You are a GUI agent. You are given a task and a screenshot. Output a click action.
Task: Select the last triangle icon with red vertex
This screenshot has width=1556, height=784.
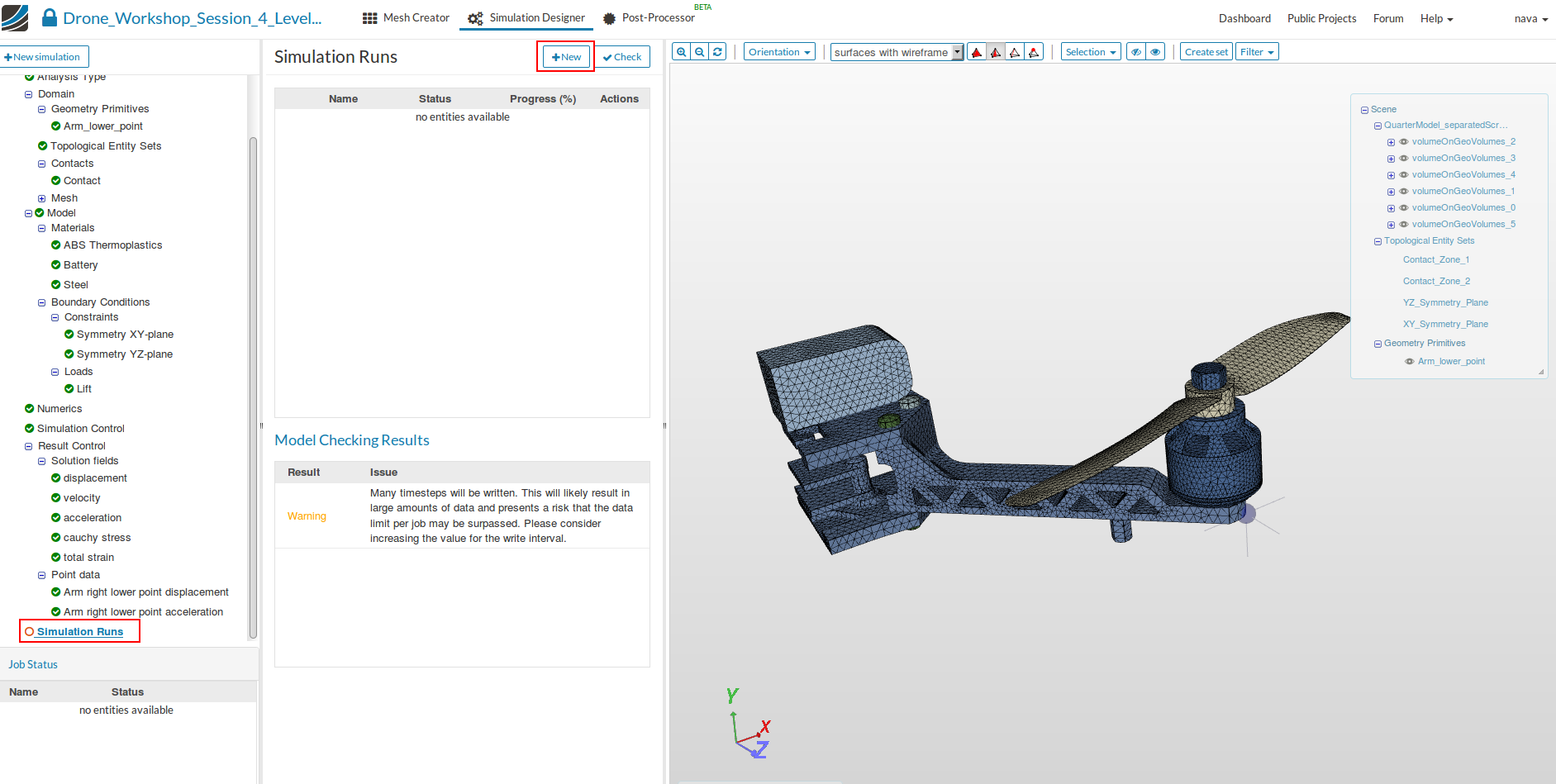coord(1034,52)
